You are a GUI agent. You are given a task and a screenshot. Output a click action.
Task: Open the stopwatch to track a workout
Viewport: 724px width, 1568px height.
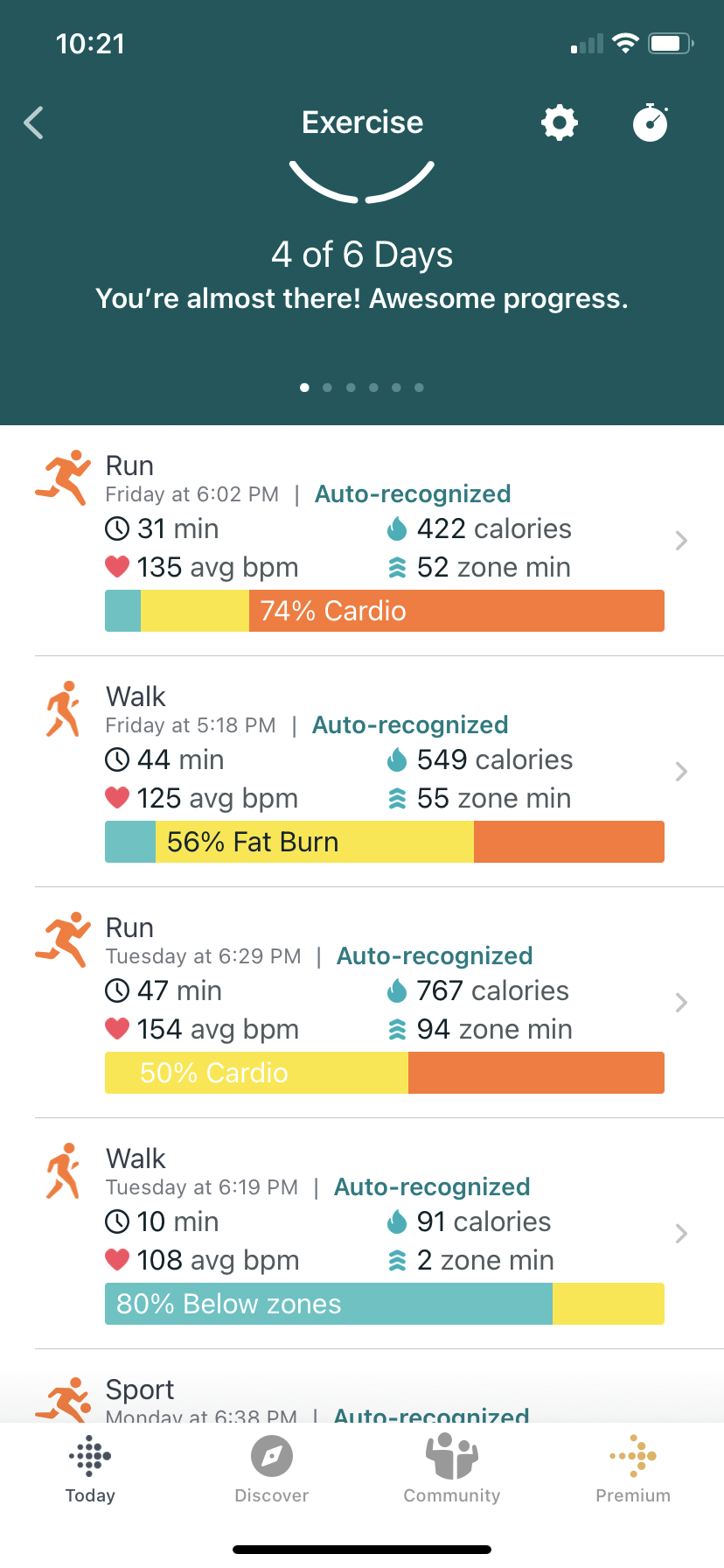pyautogui.click(x=651, y=123)
